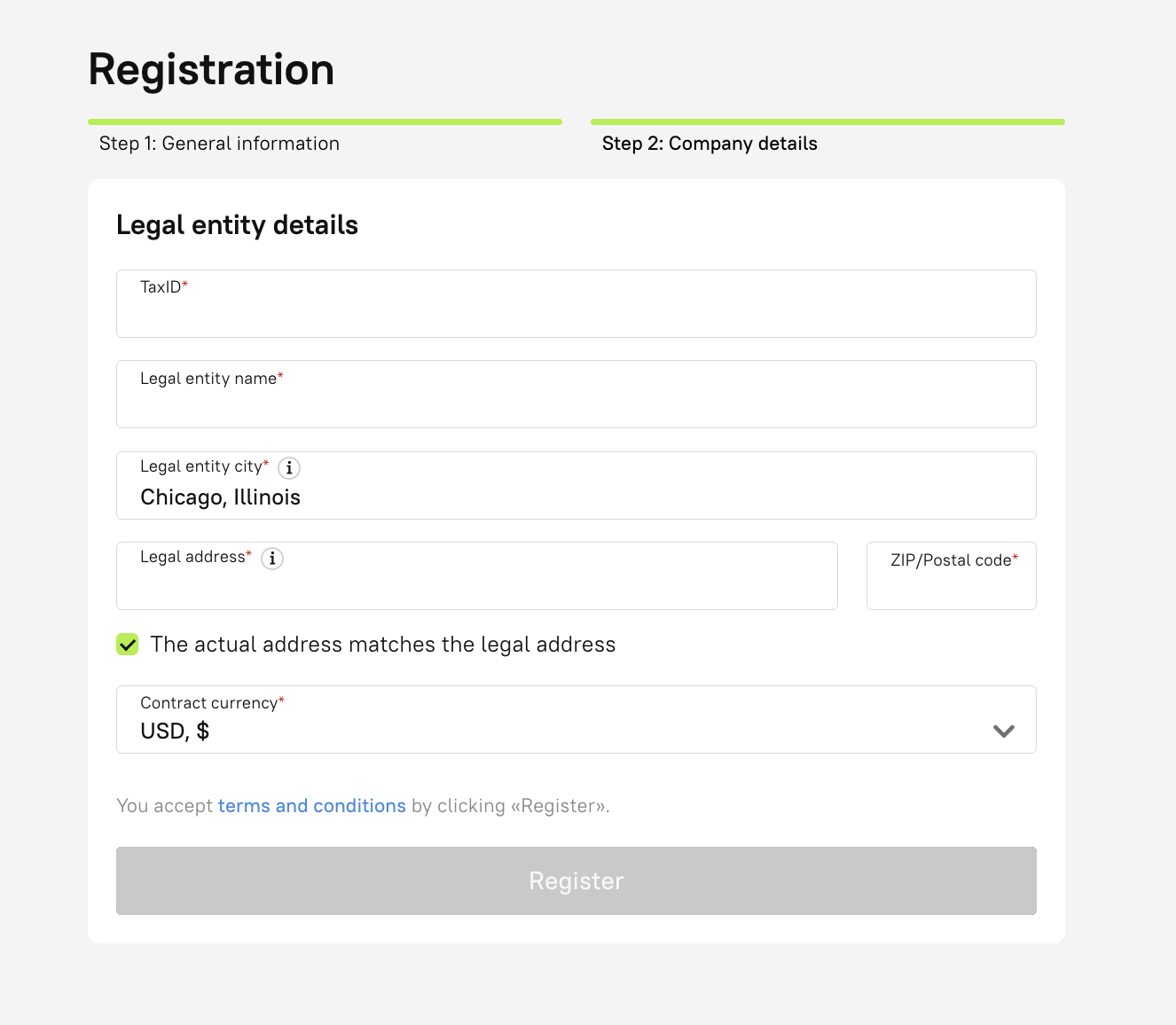Open the Contract currency dropdown

[x=576, y=720]
